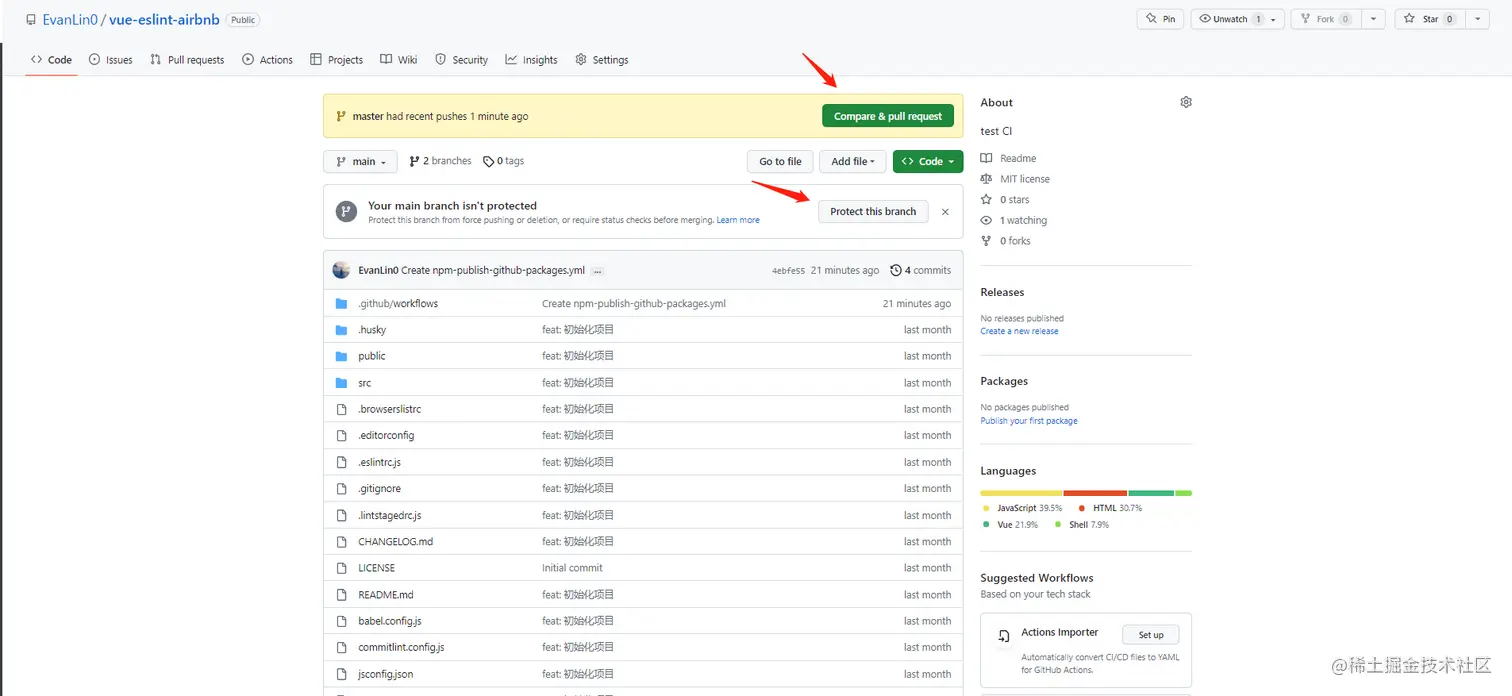This screenshot has height=696, width=1512.
Task: Open jsconfig.json file
Action: [x=386, y=674]
